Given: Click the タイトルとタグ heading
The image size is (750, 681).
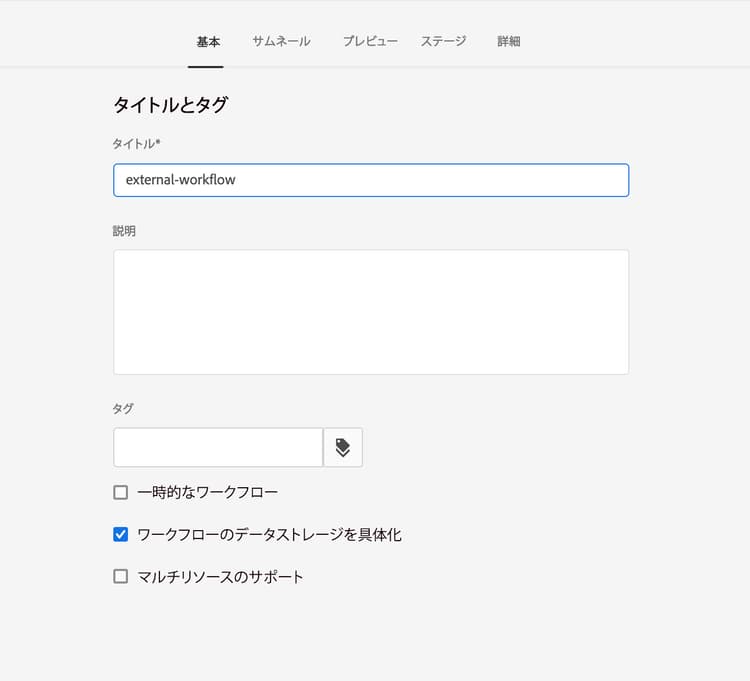Looking at the screenshot, I should tap(170, 105).
